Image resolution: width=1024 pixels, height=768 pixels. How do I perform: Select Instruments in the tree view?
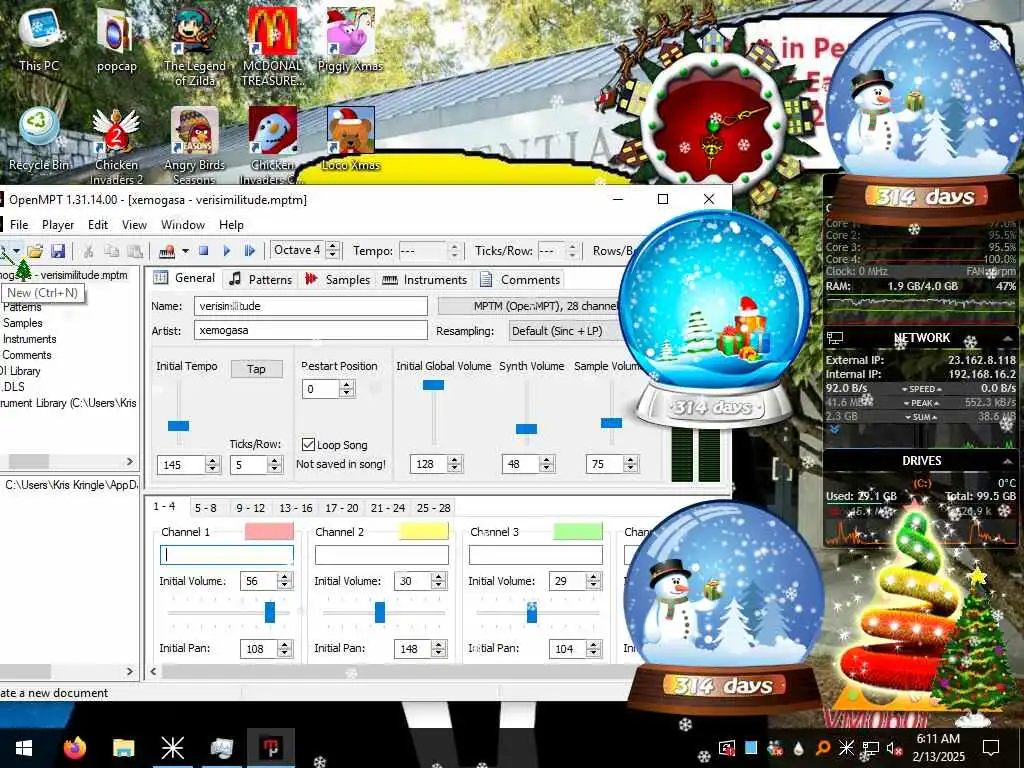[29, 339]
